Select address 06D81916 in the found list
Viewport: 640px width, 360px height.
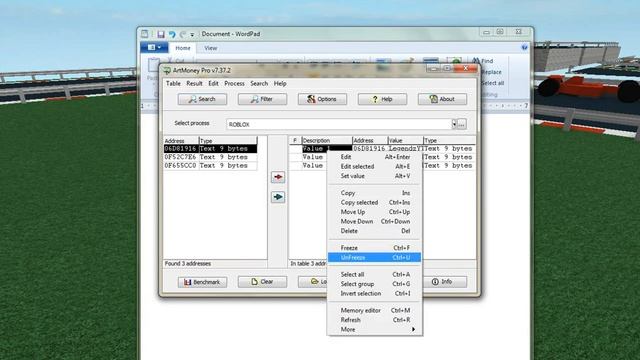click(211, 149)
